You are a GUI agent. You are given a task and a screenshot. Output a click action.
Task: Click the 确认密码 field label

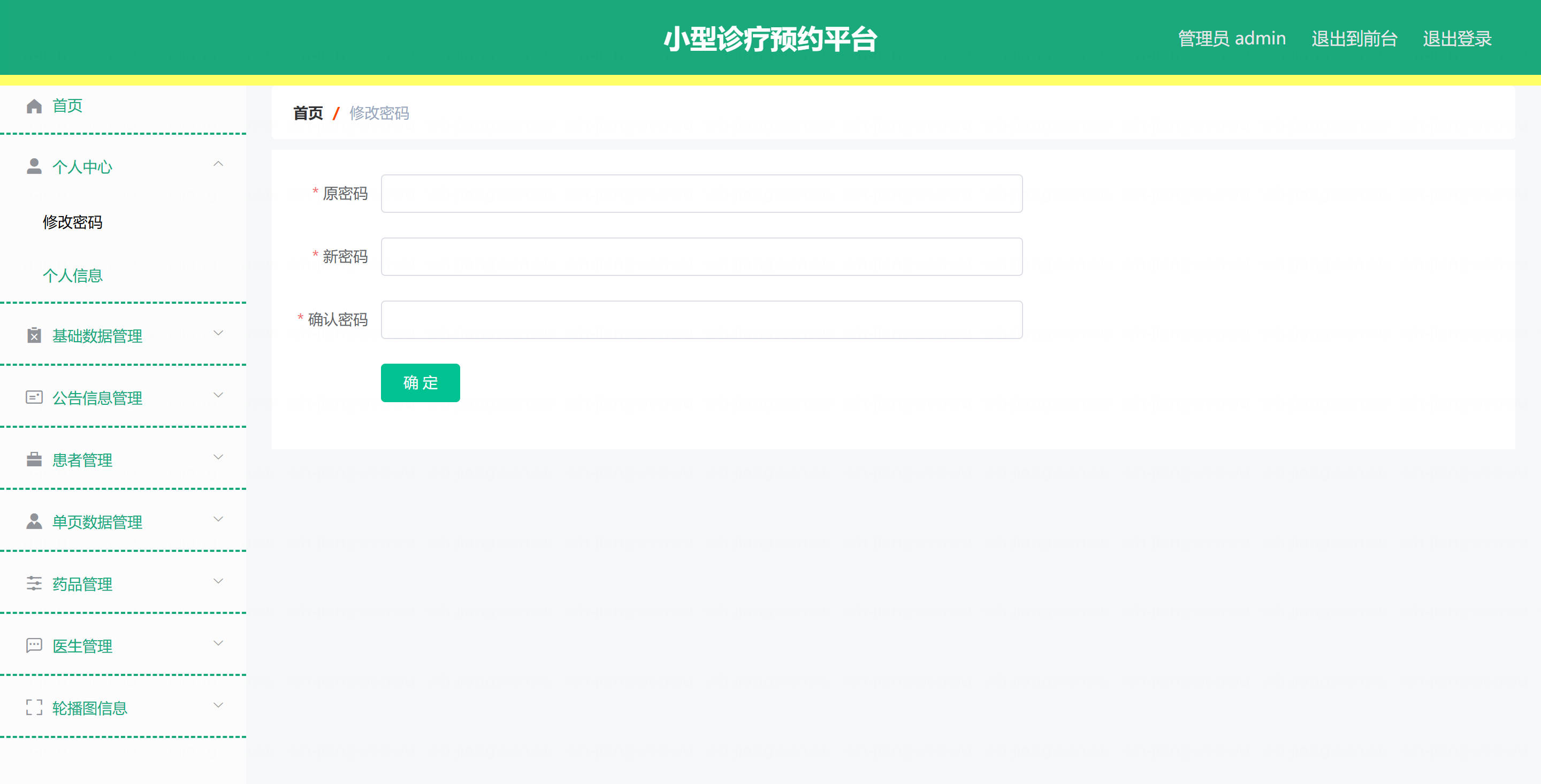338,320
